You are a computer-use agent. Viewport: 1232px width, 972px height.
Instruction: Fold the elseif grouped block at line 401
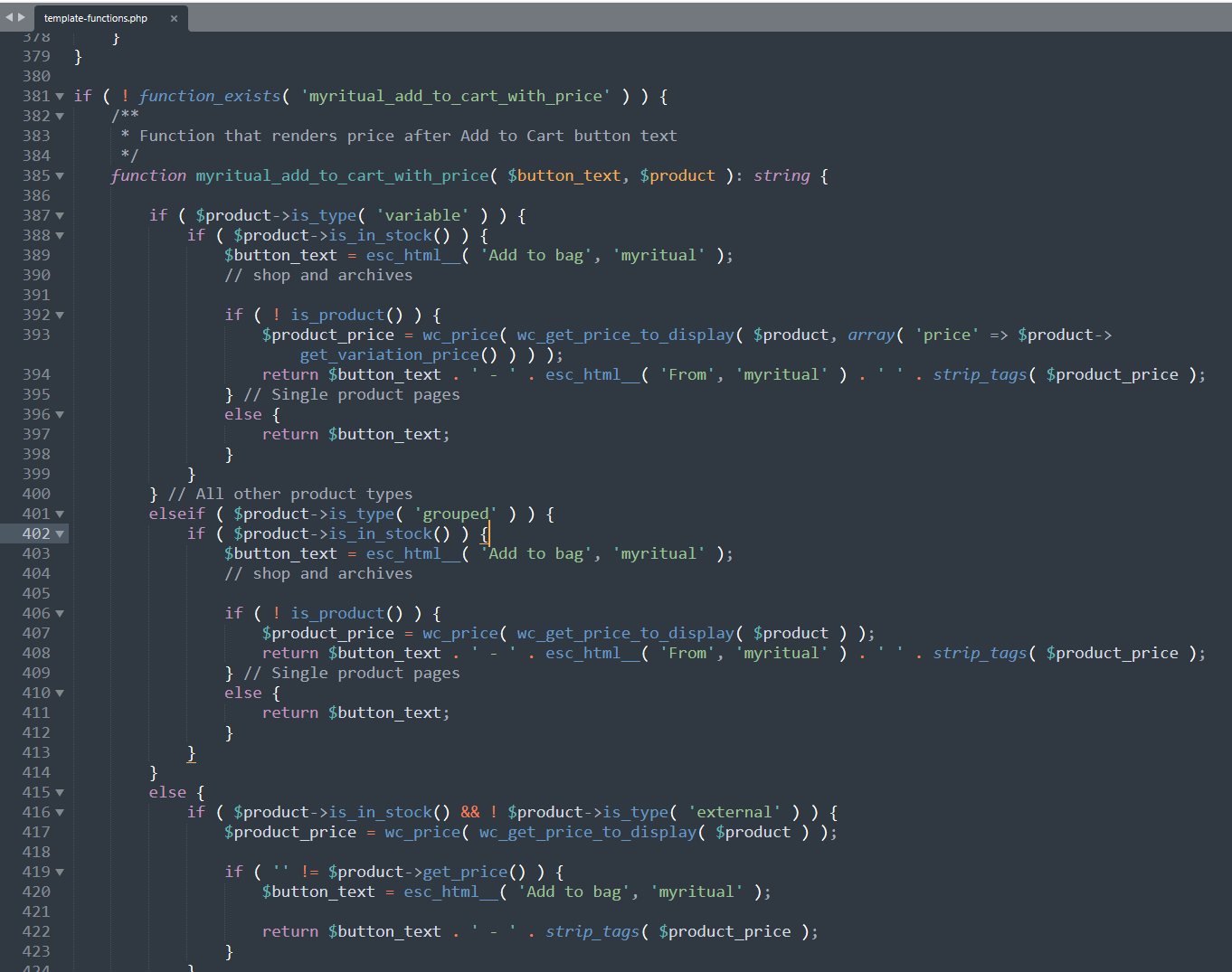coord(60,514)
